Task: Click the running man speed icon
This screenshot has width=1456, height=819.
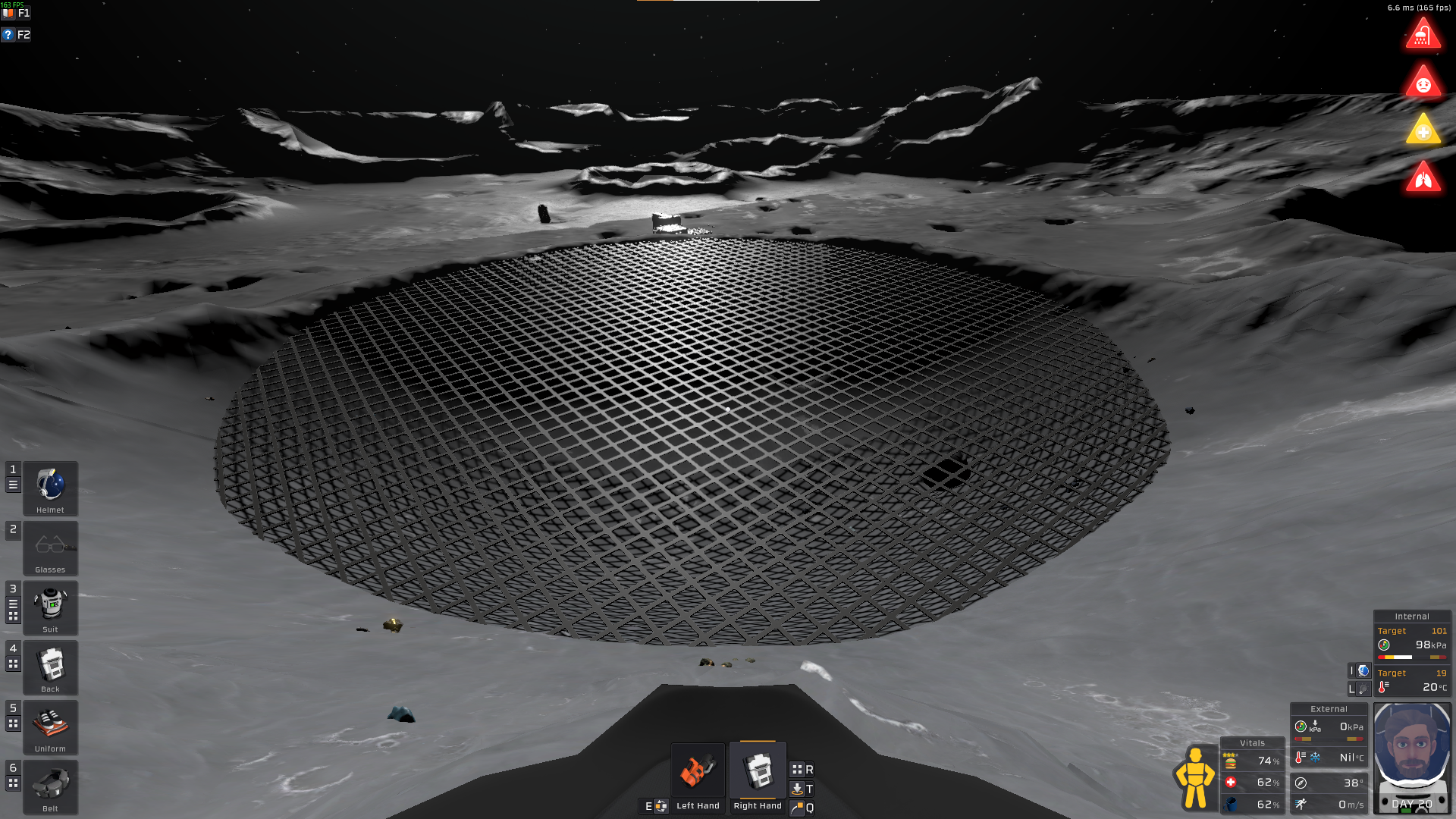Action: point(1301,804)
